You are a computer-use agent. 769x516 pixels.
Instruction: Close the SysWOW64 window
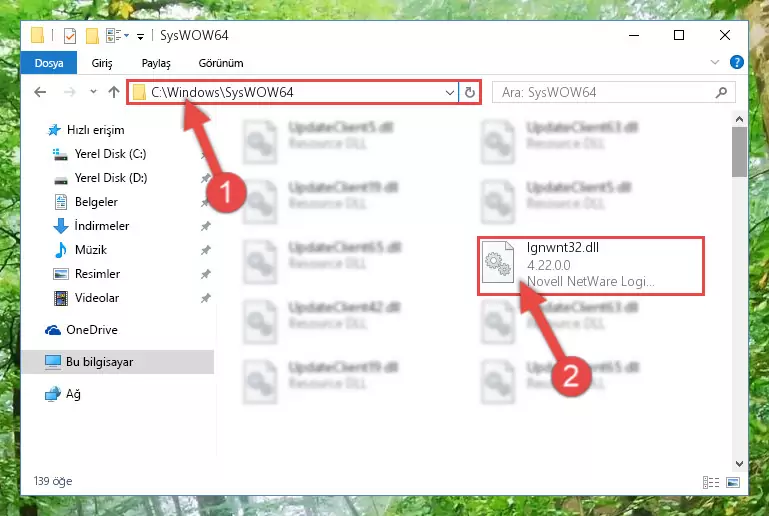point(725,35)
